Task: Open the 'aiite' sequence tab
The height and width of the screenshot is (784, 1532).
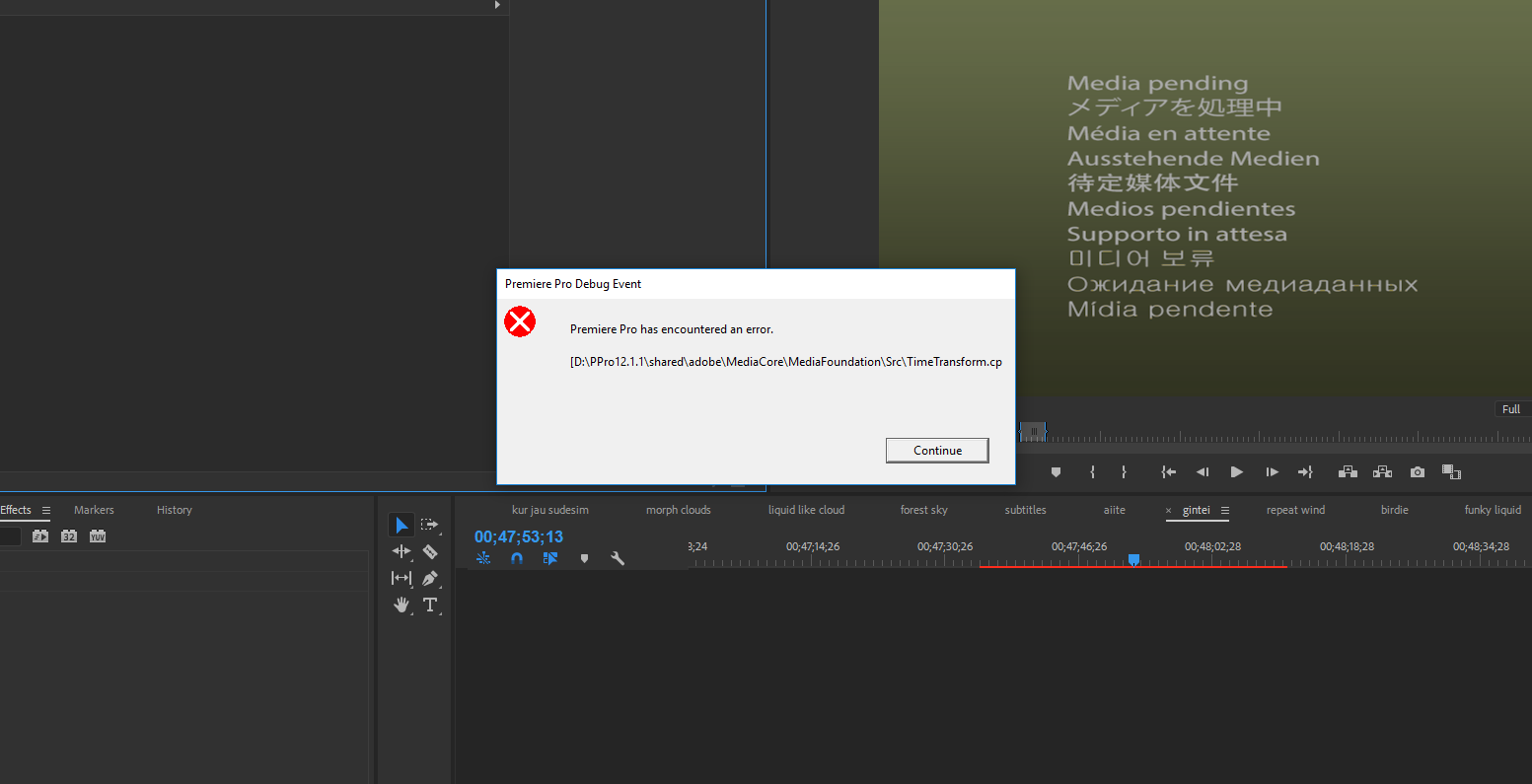Action: [x=1115, y=510]
